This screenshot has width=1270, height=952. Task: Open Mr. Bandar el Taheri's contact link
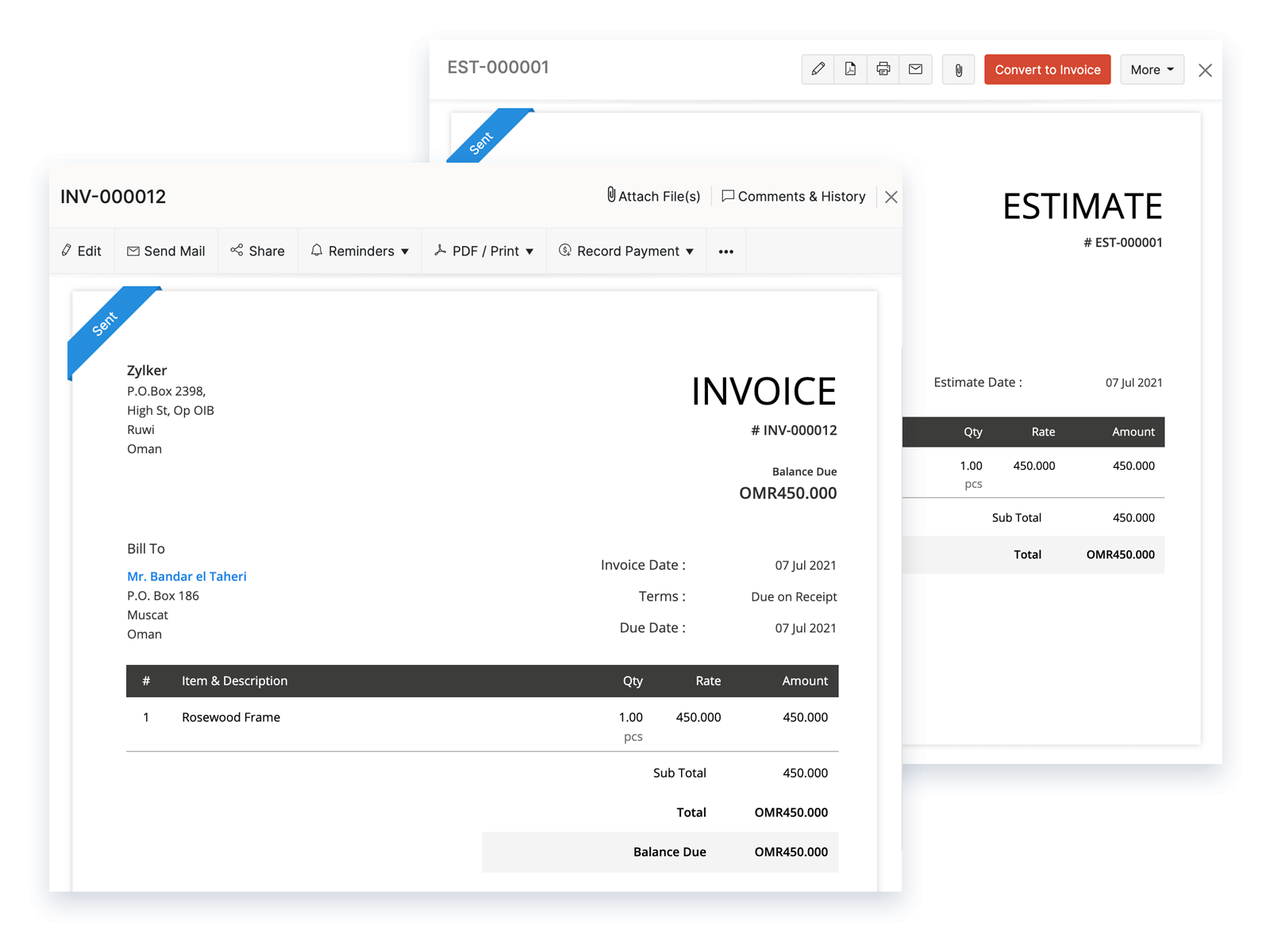[x=187, y=576]
